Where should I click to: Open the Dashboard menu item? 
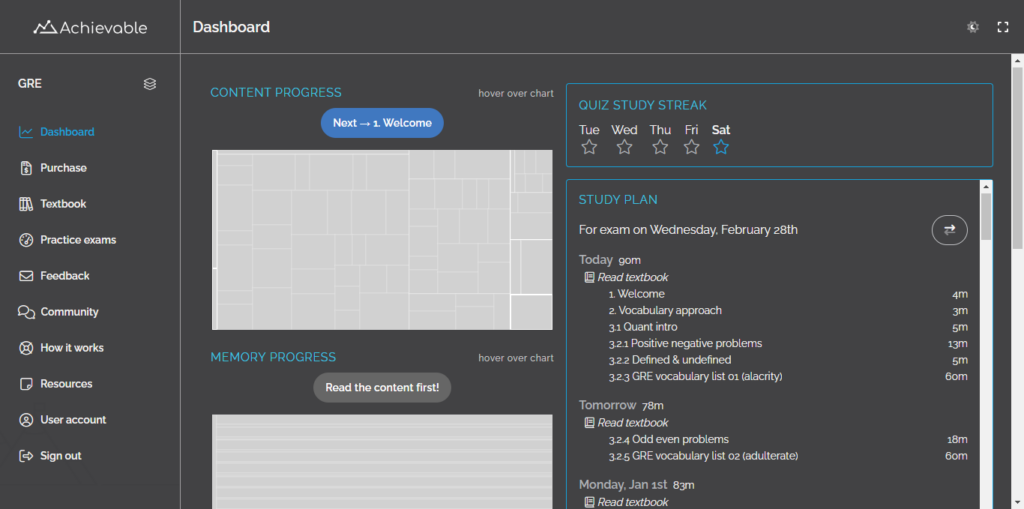tap(67, 132)
